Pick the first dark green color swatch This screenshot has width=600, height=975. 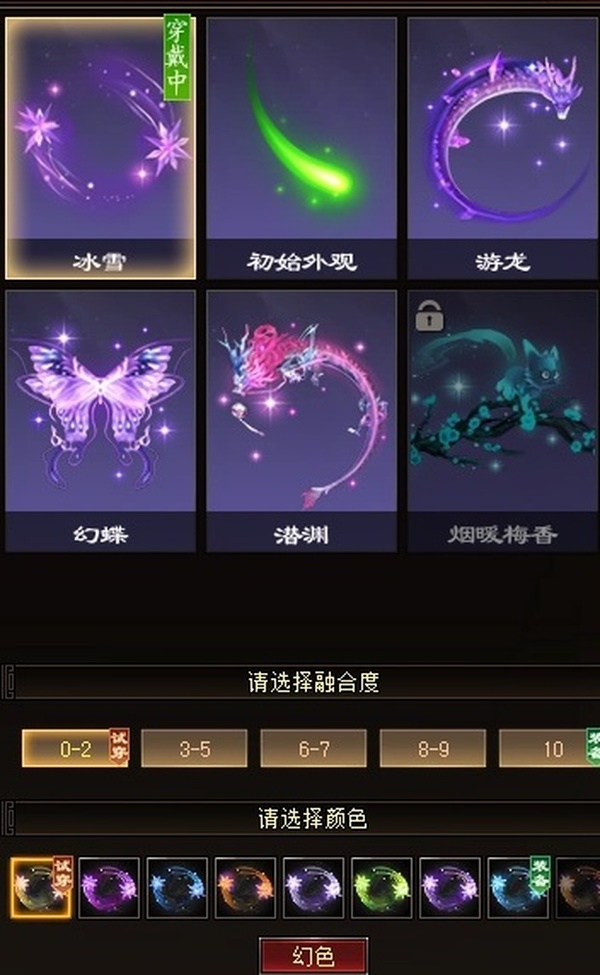point(41,888)
